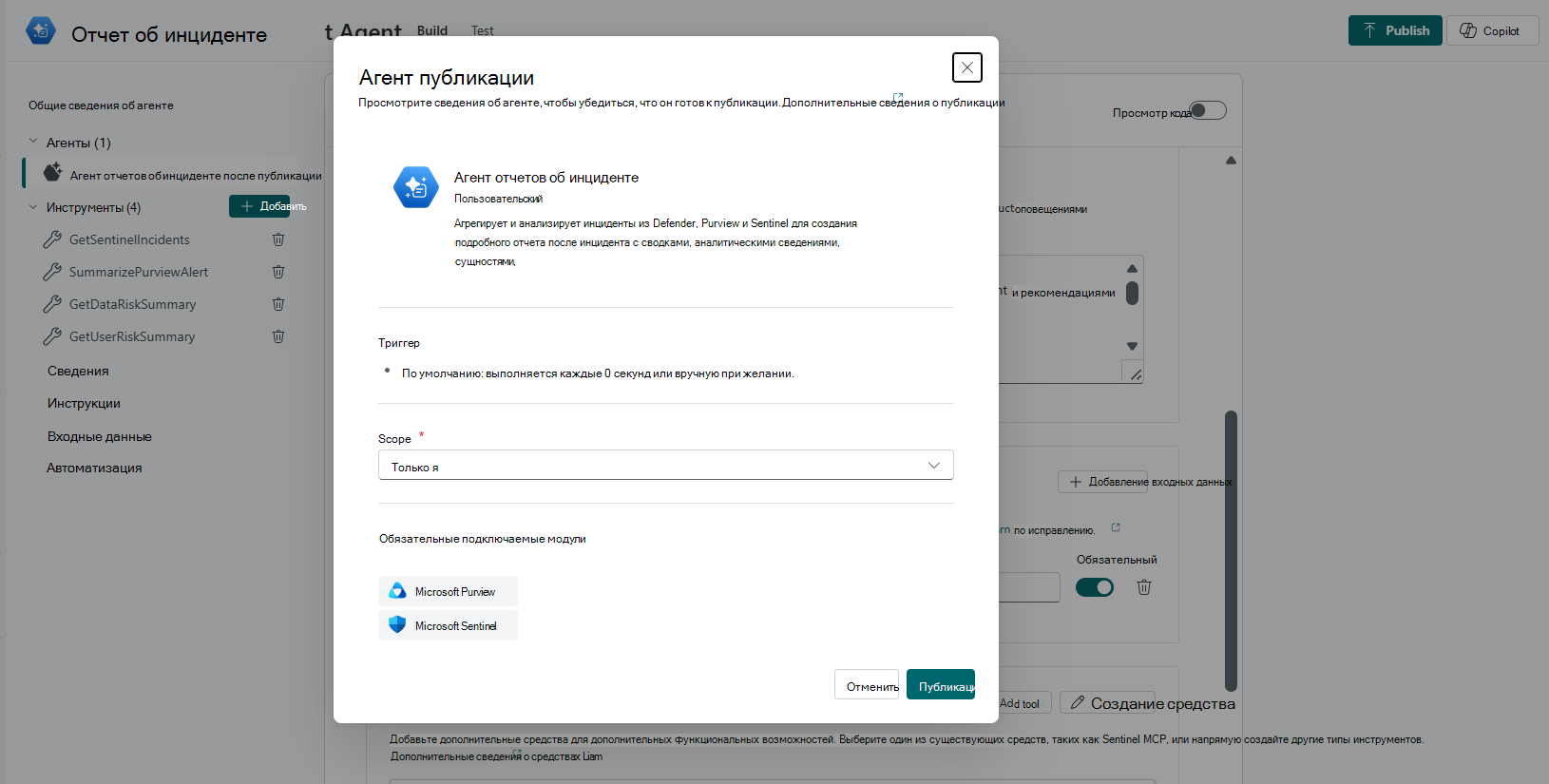Delete GetSentinelIncidents with its trash icon
This screenshot has height=784, width=1549.
coord(278,239)
